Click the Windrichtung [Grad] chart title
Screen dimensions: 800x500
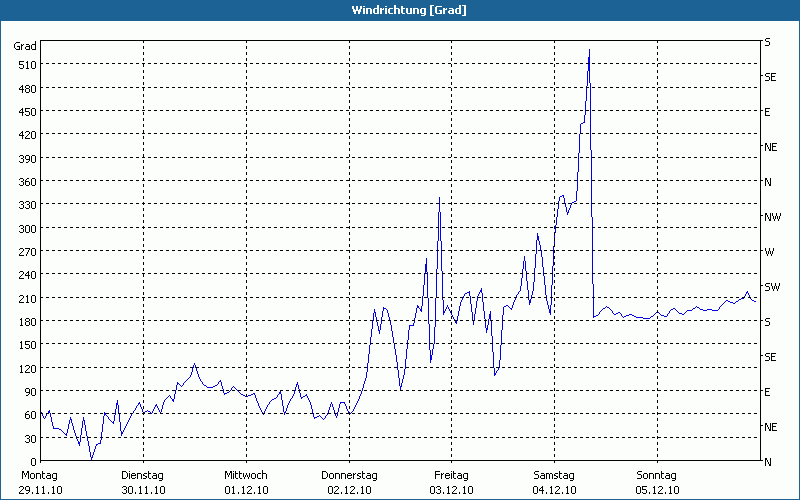(x=409, y=10)
